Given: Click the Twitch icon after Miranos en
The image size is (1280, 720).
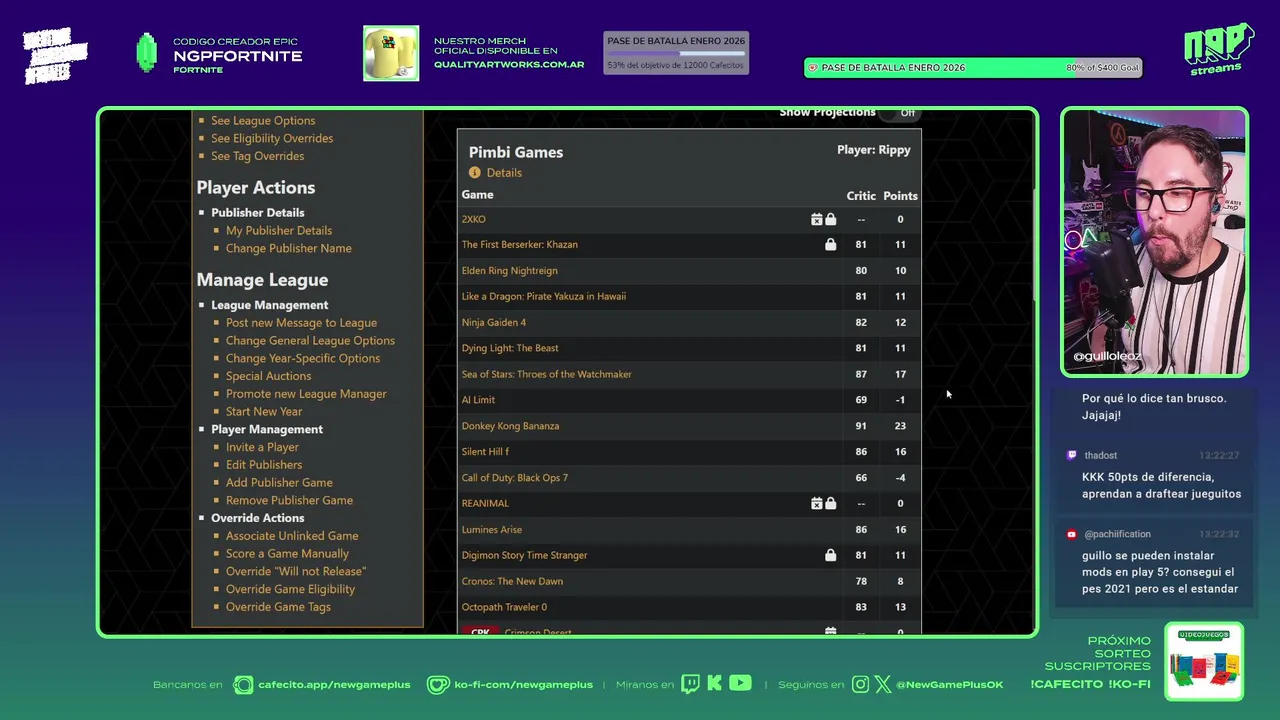Looking at the screenshot, I should coord(690,684).
